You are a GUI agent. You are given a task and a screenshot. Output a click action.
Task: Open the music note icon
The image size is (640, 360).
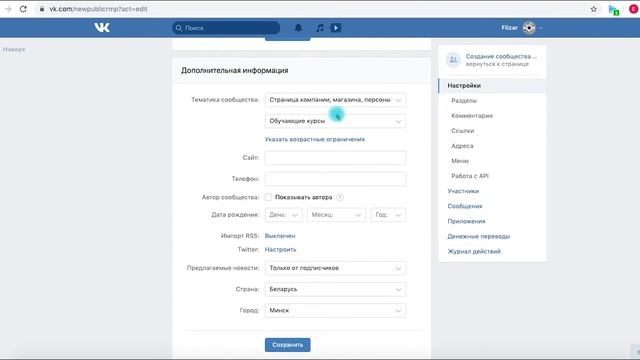pyautogui.click(x=320, y=28)
